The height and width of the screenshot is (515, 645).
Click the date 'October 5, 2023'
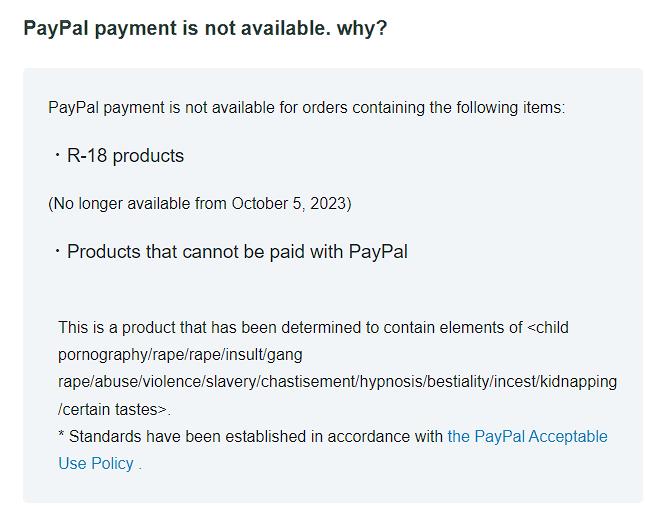(289, 204)
